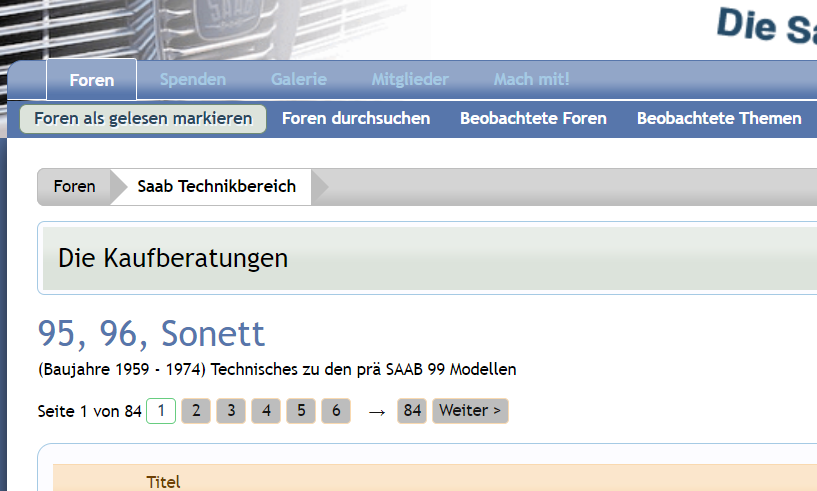Go to page 3
817x491 pixels.
pyautogui.click(x=231, y=411)
